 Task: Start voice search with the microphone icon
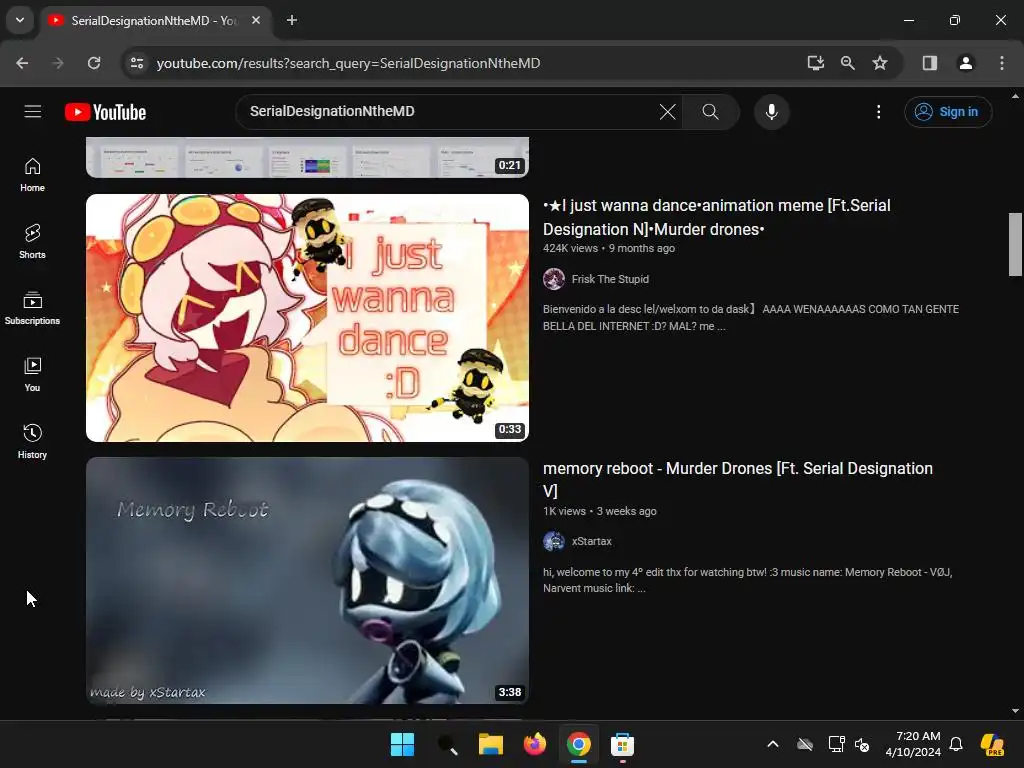tap(771, 112)
